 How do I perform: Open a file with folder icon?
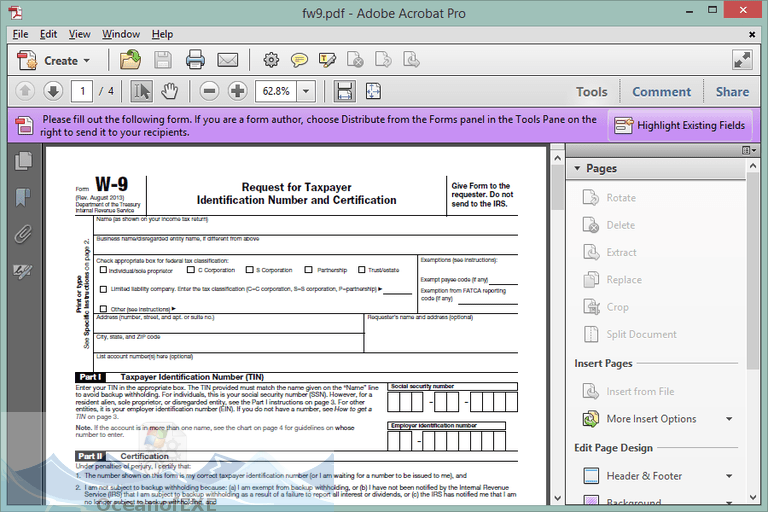(x=130, y=60)
